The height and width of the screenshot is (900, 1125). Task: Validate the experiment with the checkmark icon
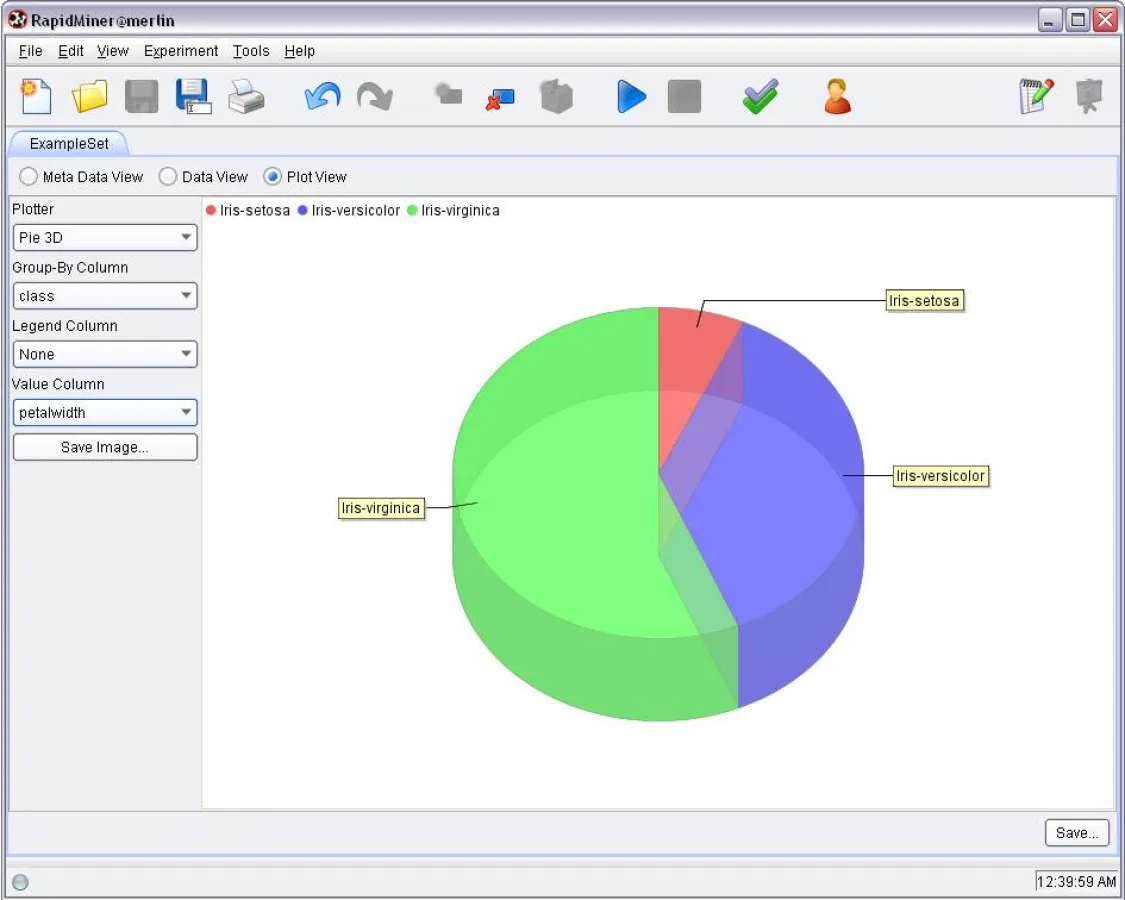coord(760,96)
